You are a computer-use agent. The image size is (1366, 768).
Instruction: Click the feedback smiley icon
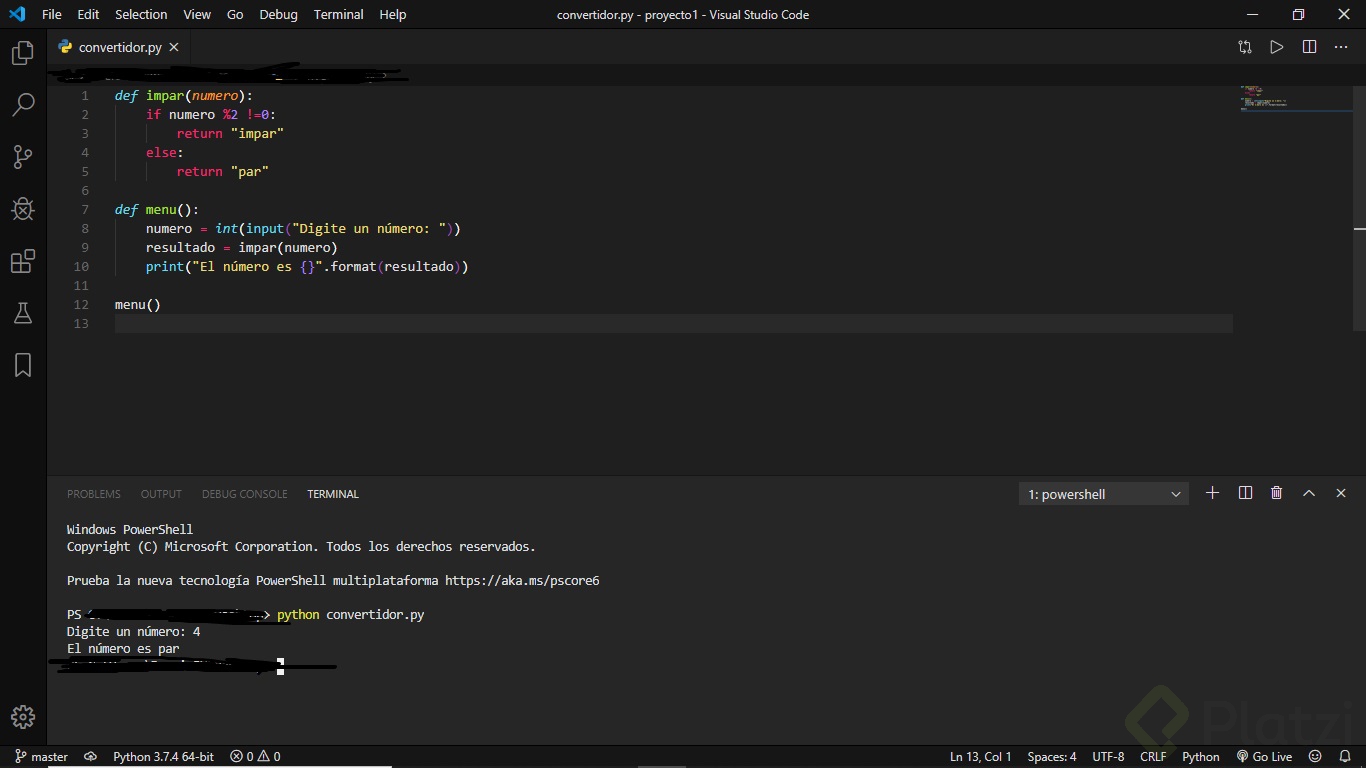click(1316, 757)
